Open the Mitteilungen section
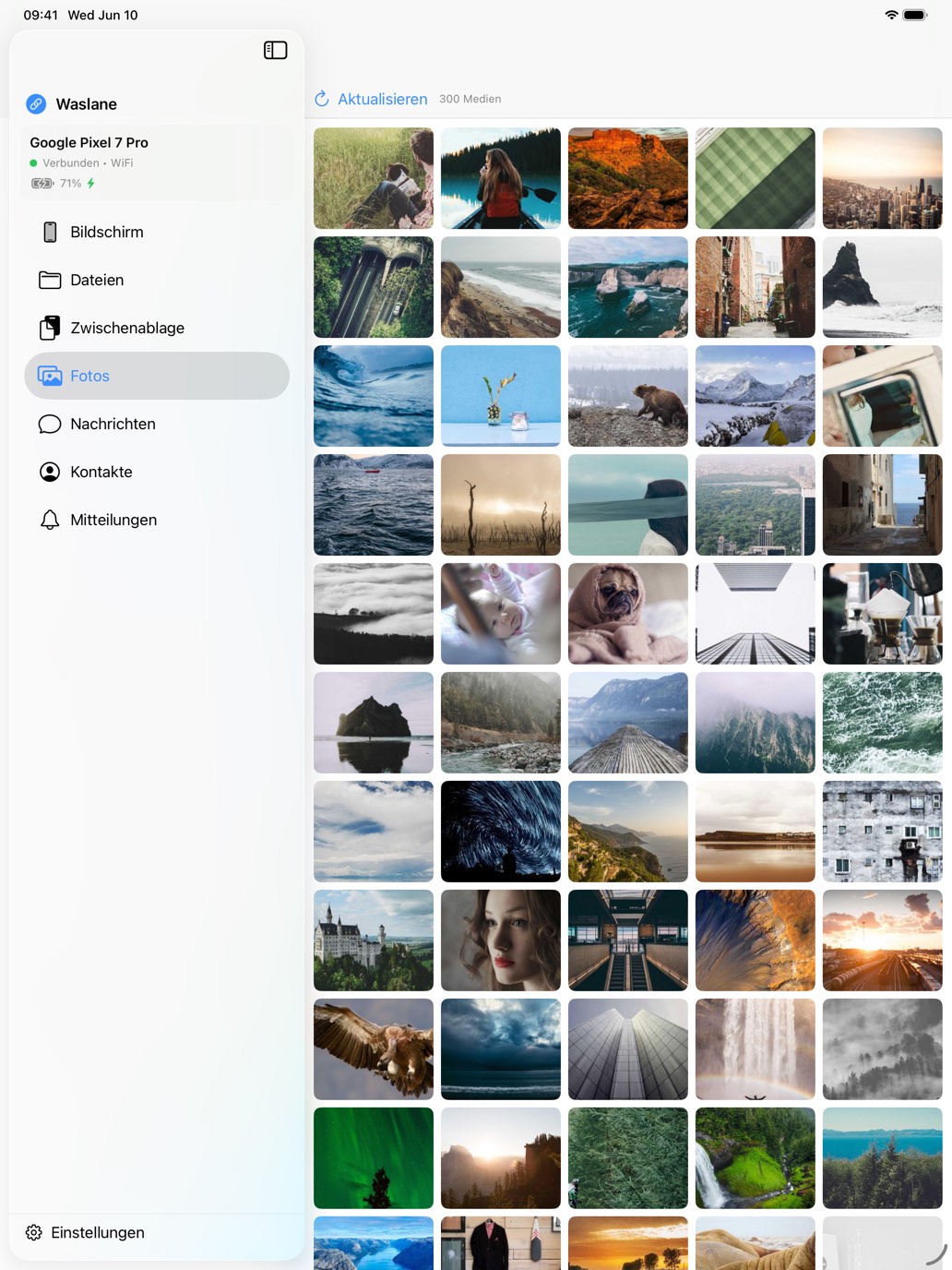This screenshot has height=1270, width=952. pos(157,520)
